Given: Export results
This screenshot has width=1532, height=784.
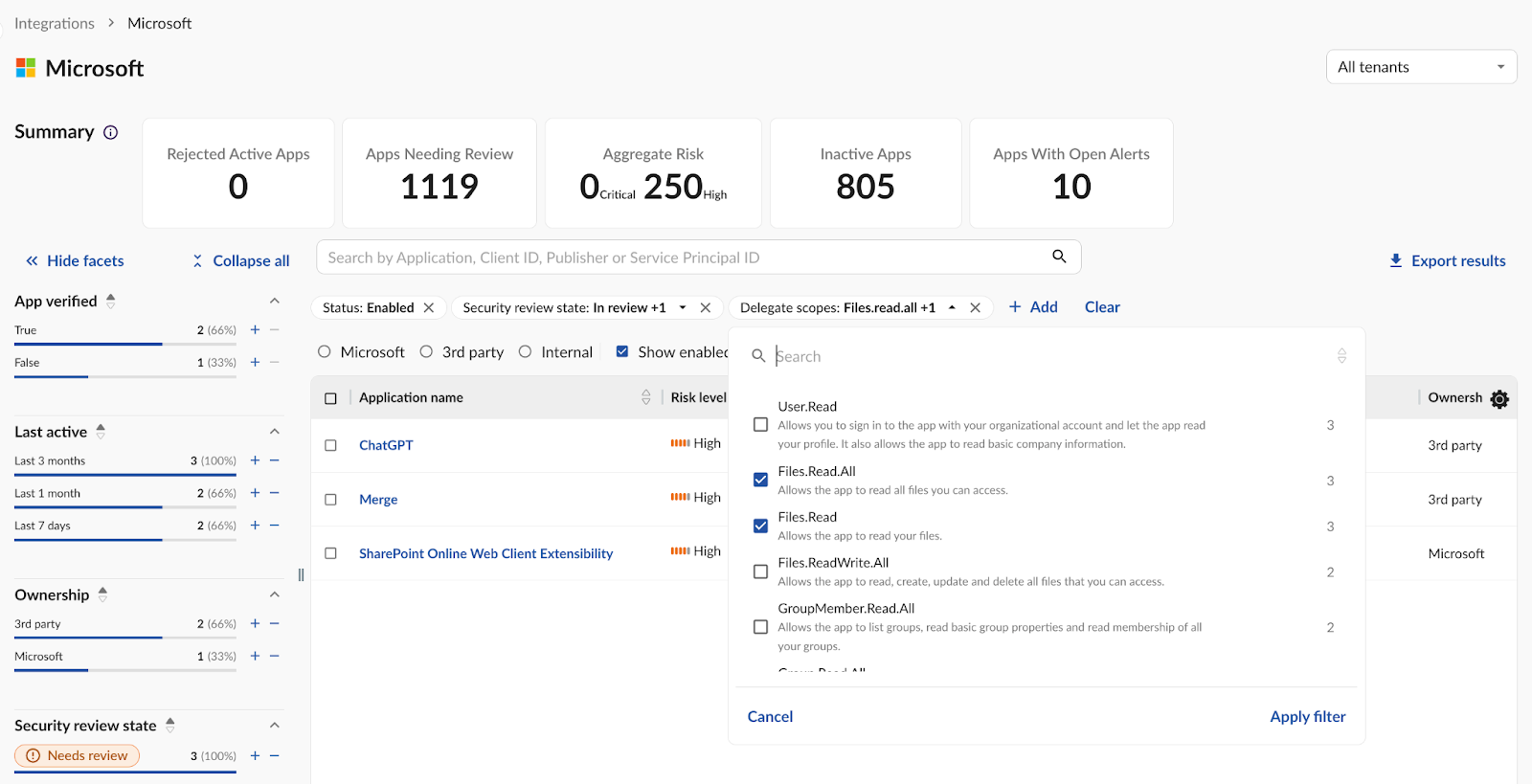Looking at the screenshot, I should [1447, 260].
